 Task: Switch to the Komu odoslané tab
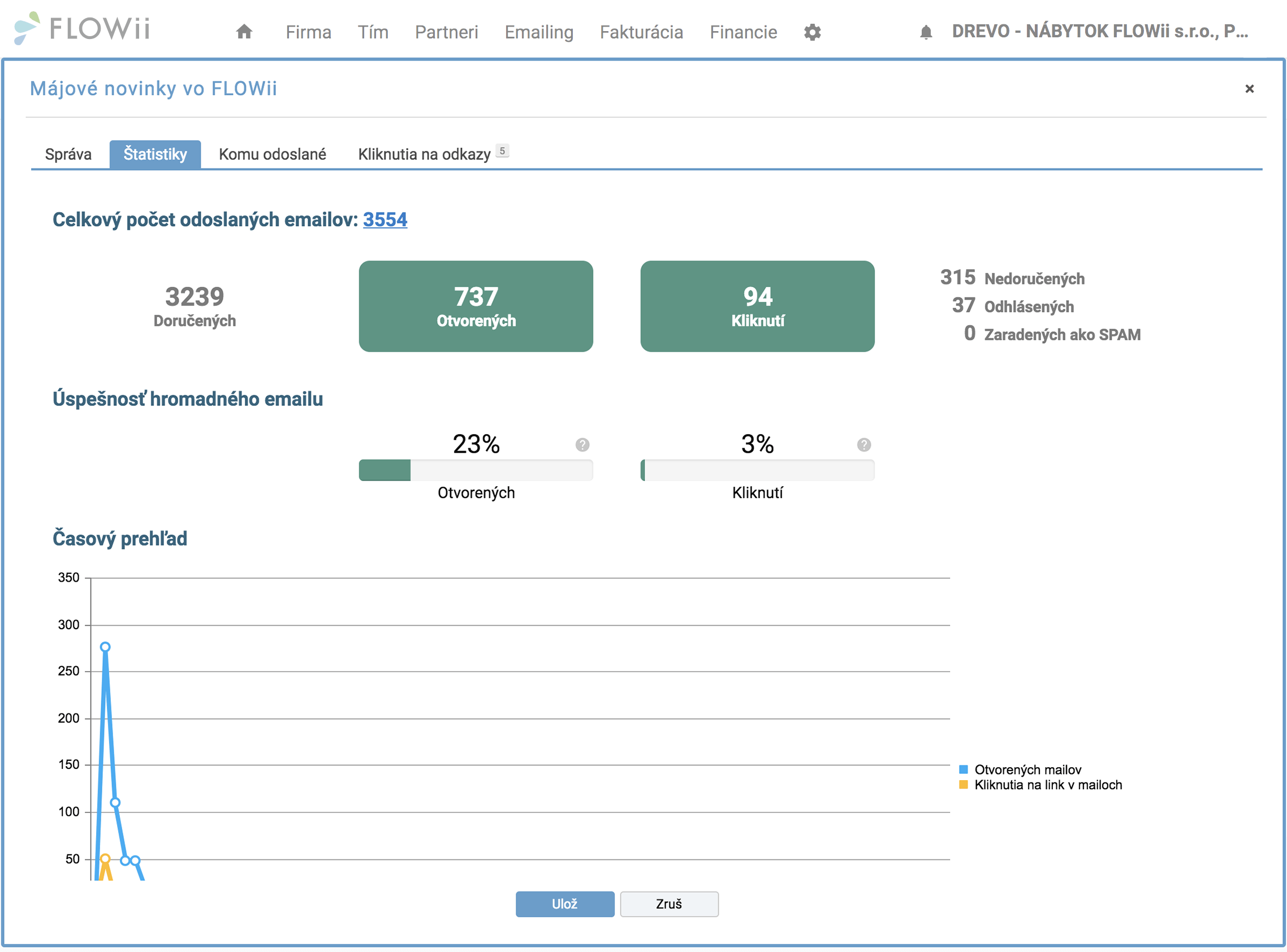tap(273, 154)
